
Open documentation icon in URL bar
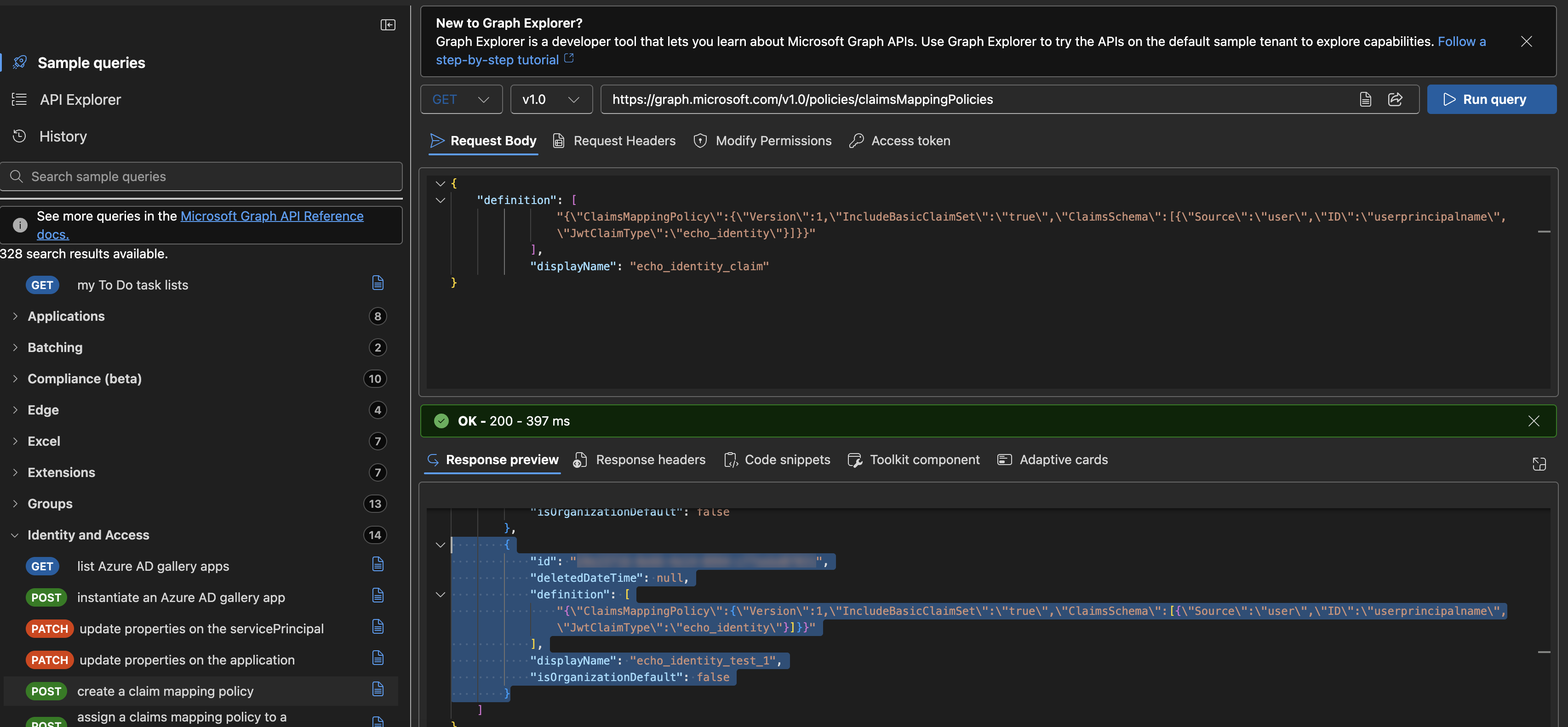pos(1365,99)
